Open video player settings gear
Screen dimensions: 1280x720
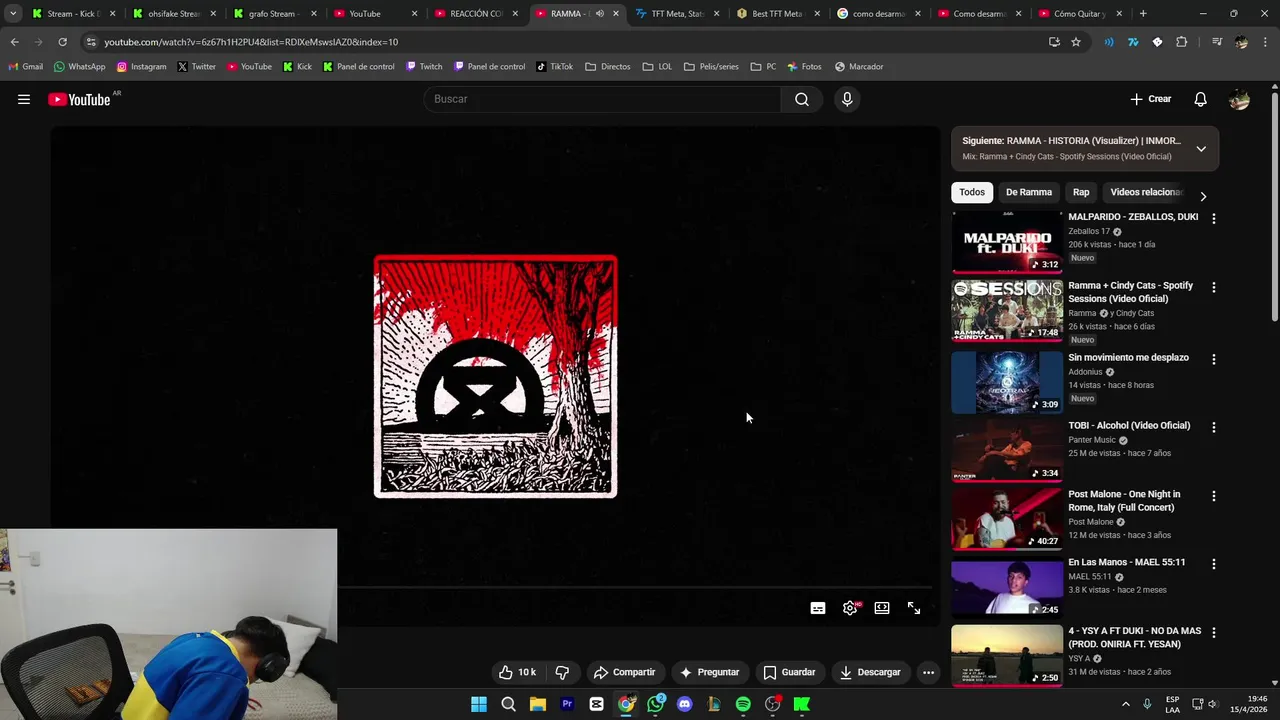tap(850, 608)
